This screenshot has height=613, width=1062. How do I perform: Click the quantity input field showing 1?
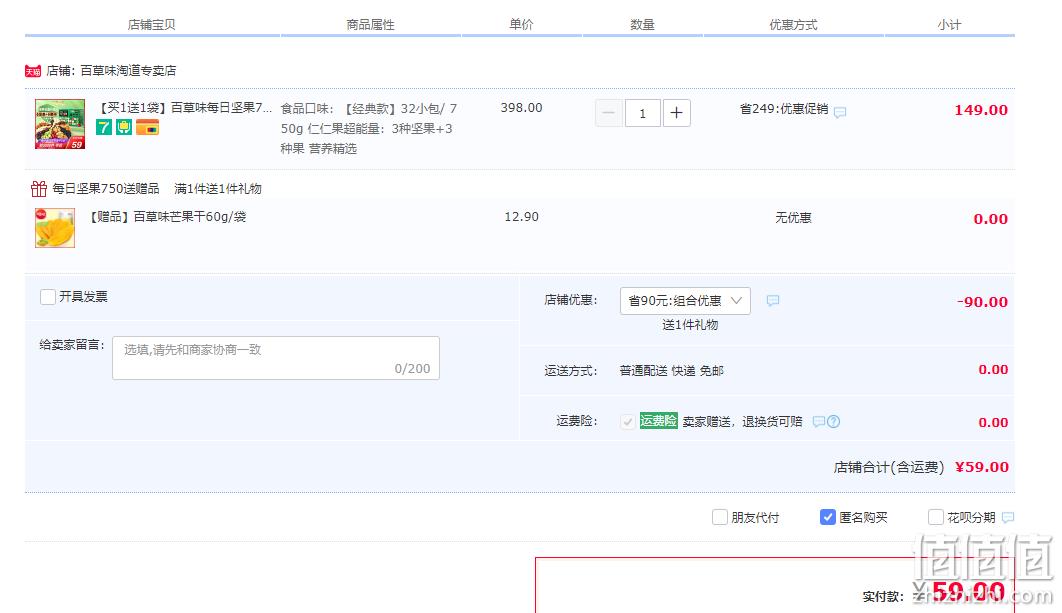pyautogui.click(x=642, y=113)
